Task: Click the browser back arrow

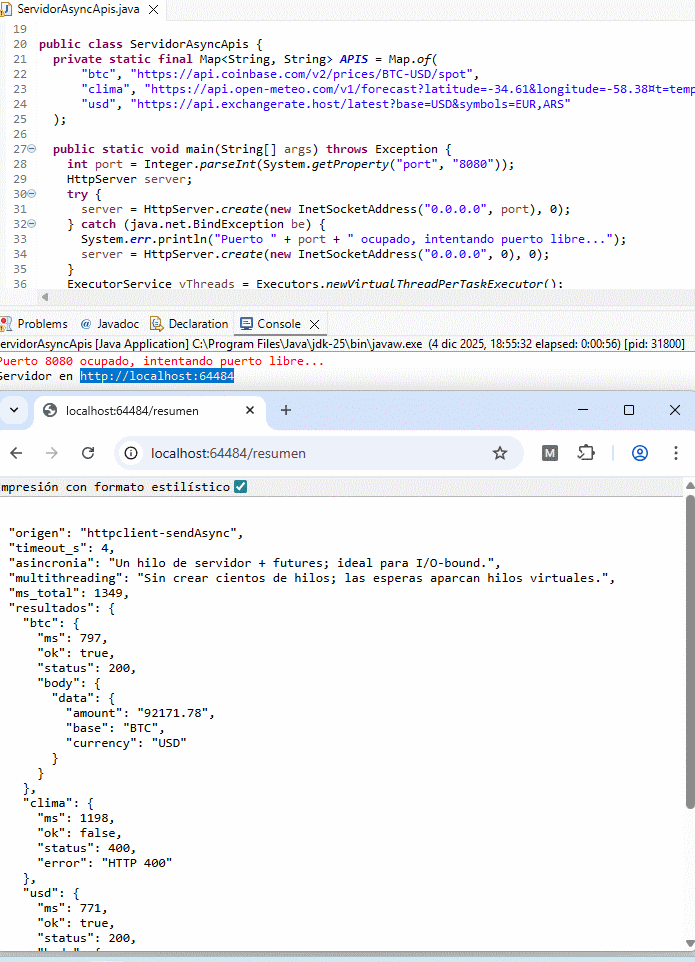Action: click(16, 453)
